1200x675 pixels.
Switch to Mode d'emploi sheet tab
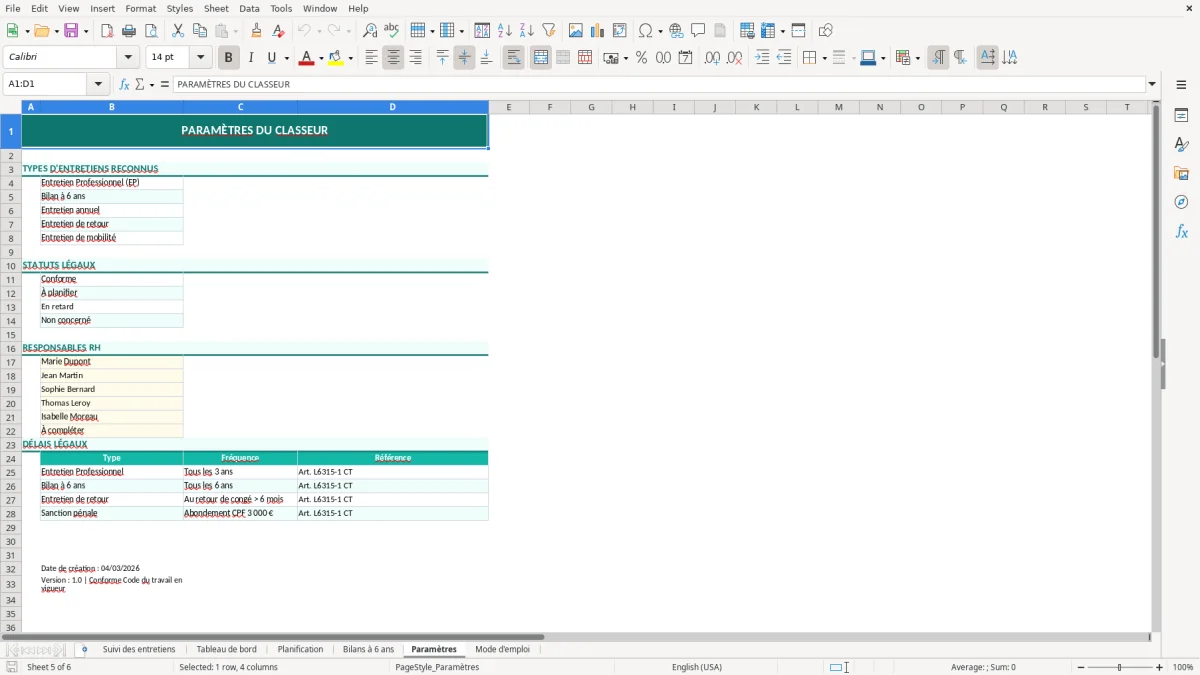(x=502, y=649)
